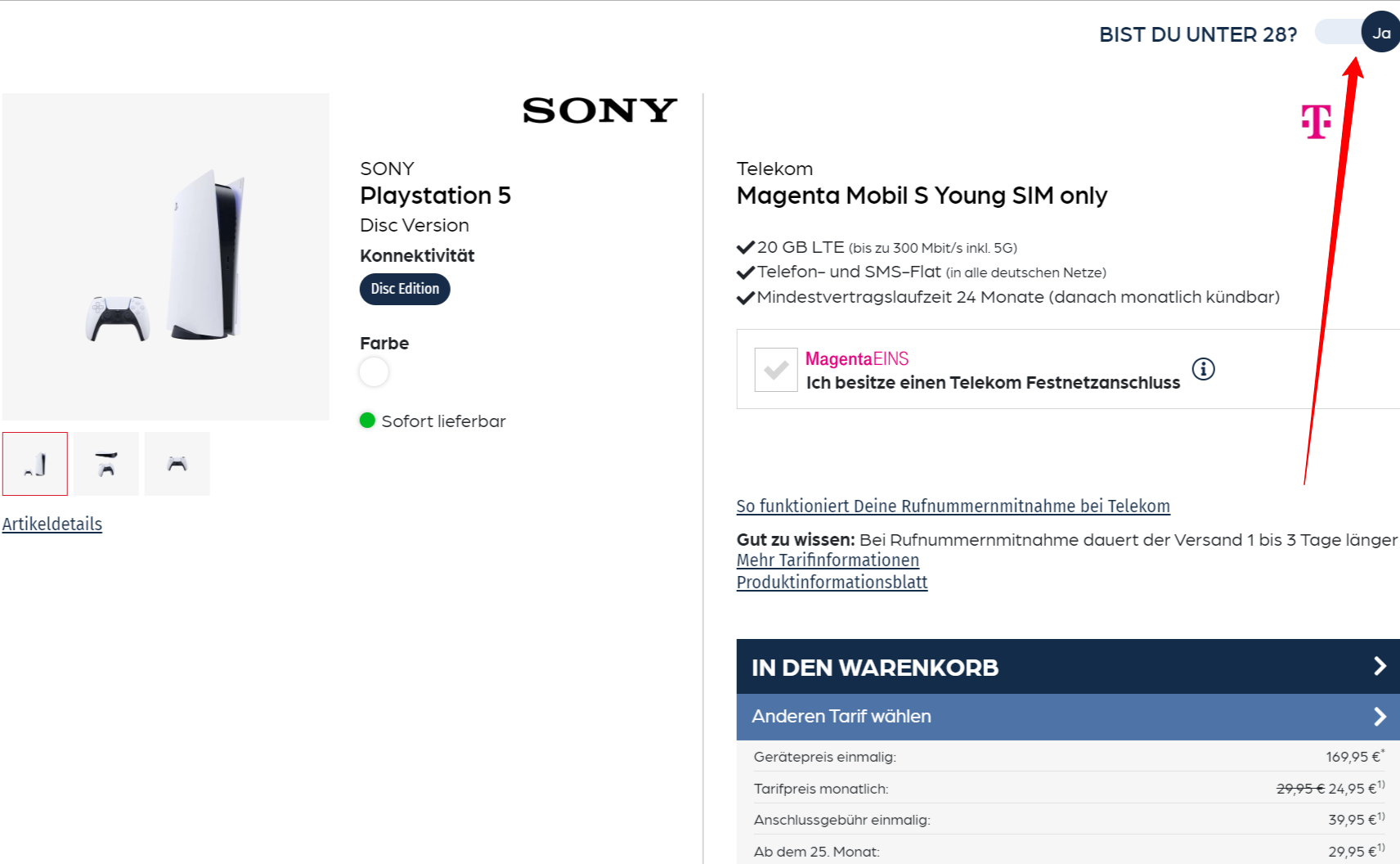Click the 'Konnektivität' heading

(x=417, y=255)
